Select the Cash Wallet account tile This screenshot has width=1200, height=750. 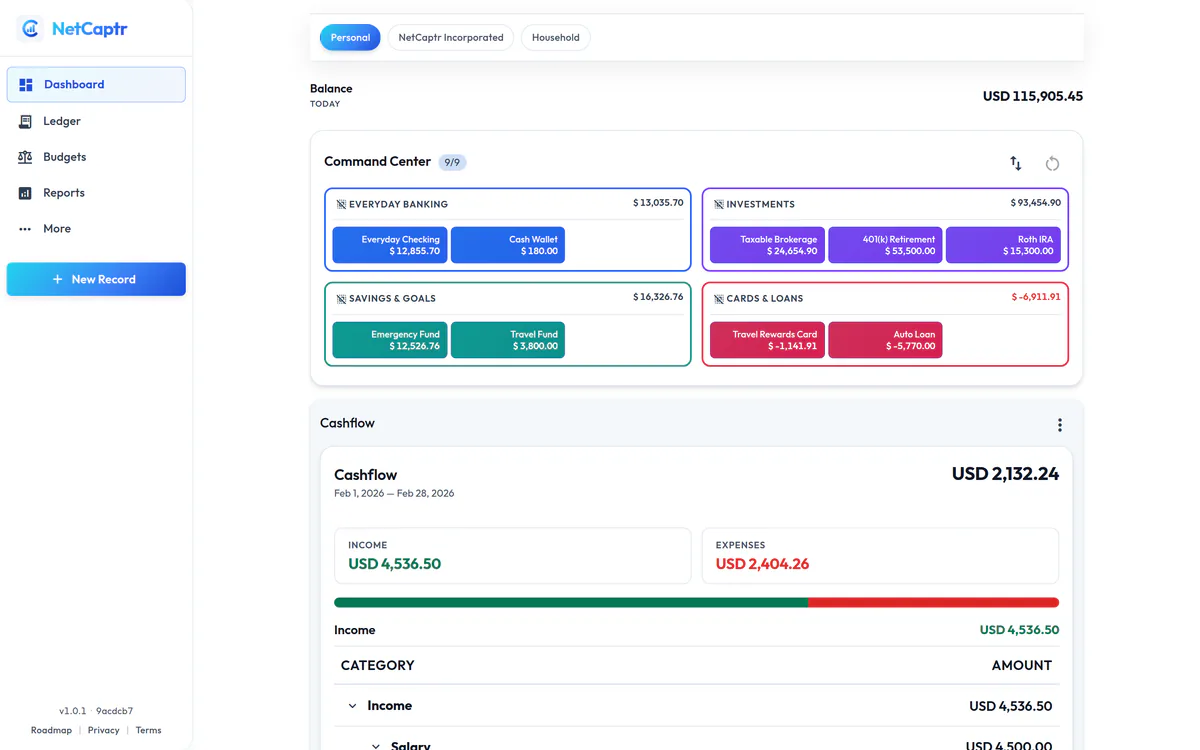click(508, 245)
